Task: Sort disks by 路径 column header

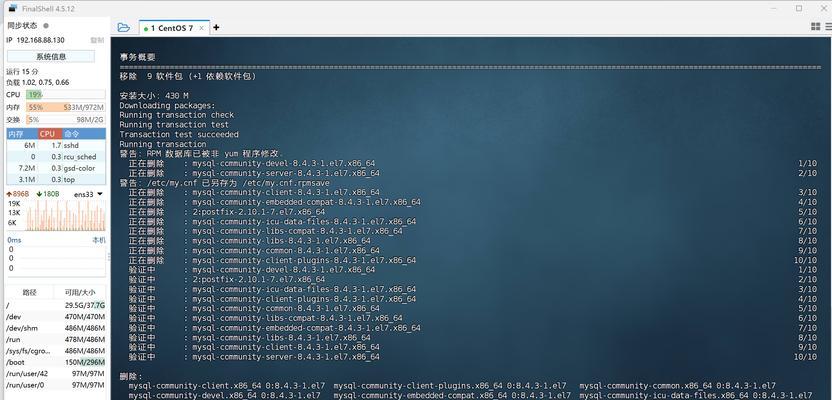Action: (x=29, y=292)
